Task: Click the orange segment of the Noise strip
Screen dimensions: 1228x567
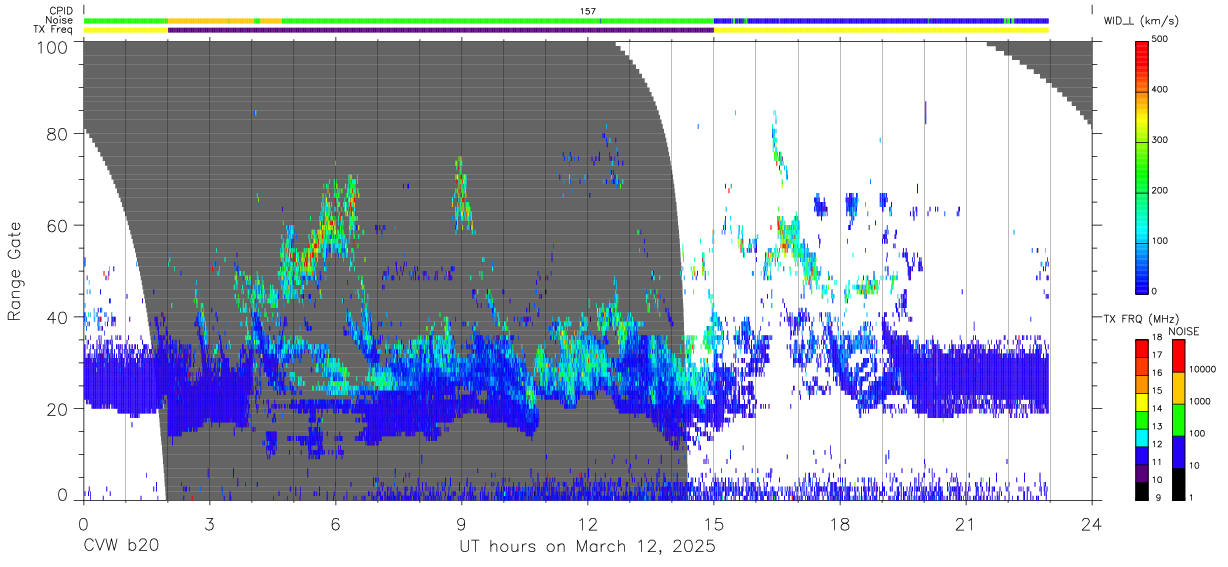Action: (211, 20)
